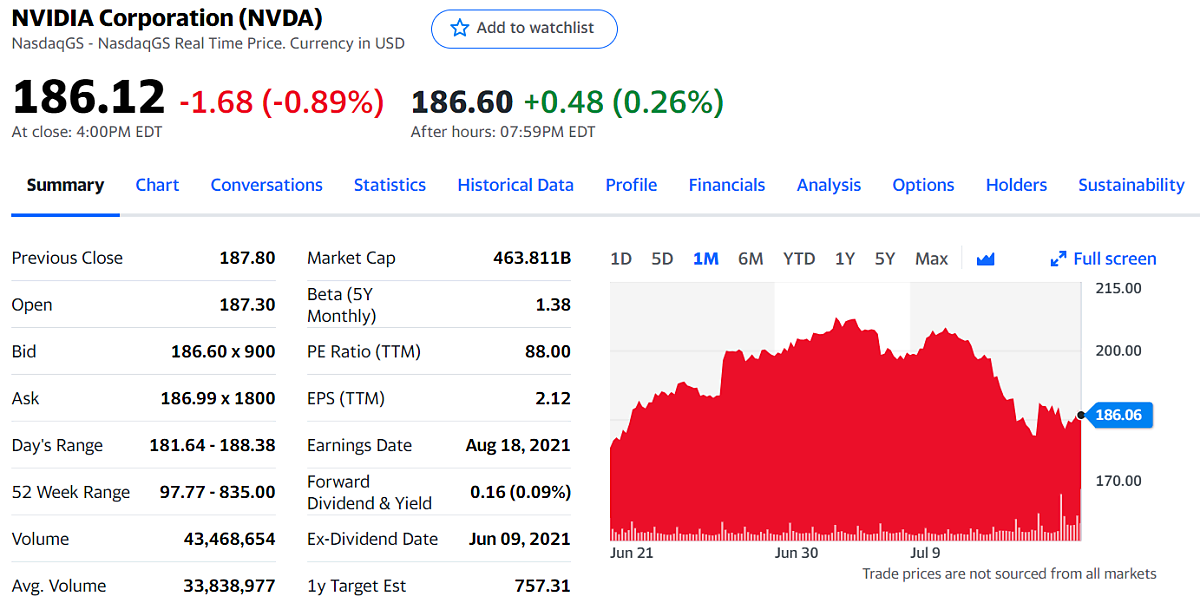Click the Previous Close value 187.80
The width and height of the screenshot is (1200, 616).
[x=247, y=258]
